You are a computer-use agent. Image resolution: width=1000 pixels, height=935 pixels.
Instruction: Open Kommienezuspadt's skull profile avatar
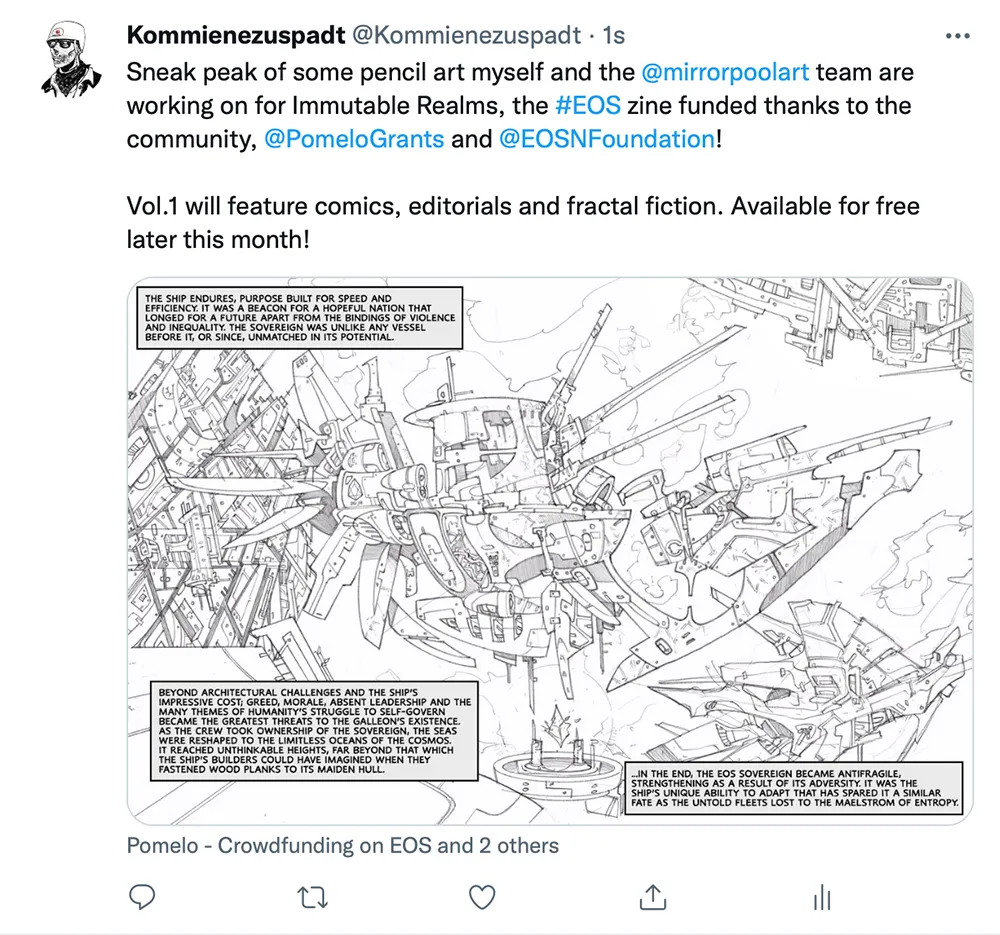point(71,59)
